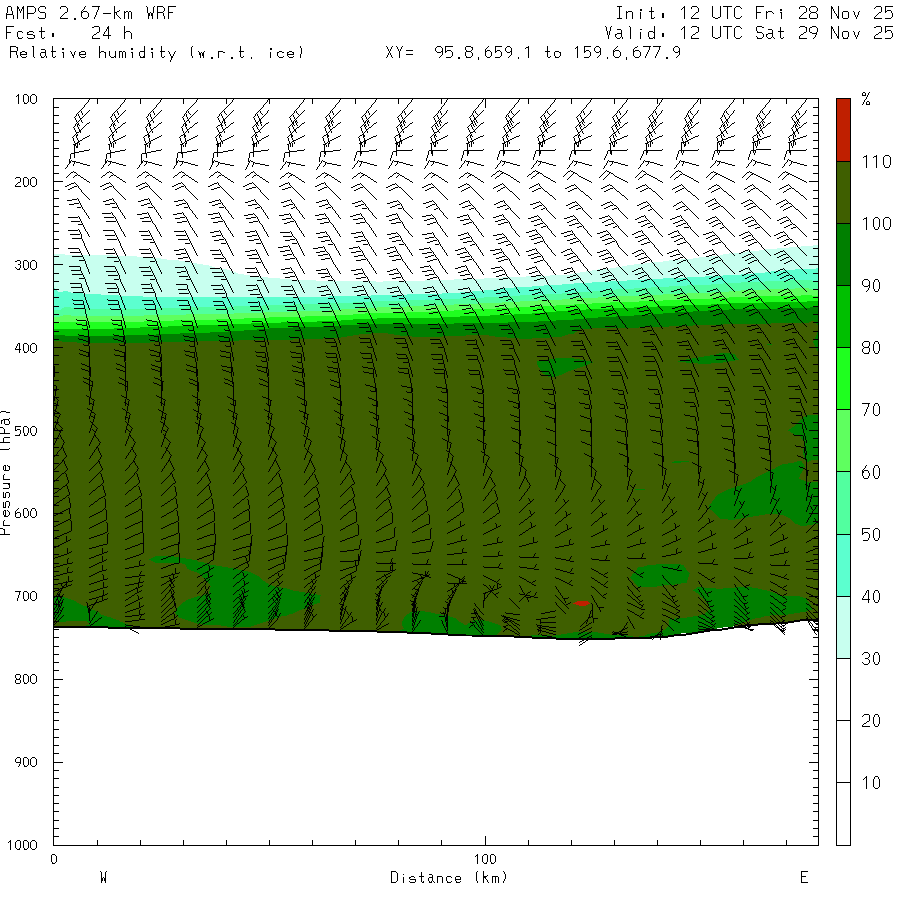
Task: Click the 800 pressure axis label
Action: [26, 680]
